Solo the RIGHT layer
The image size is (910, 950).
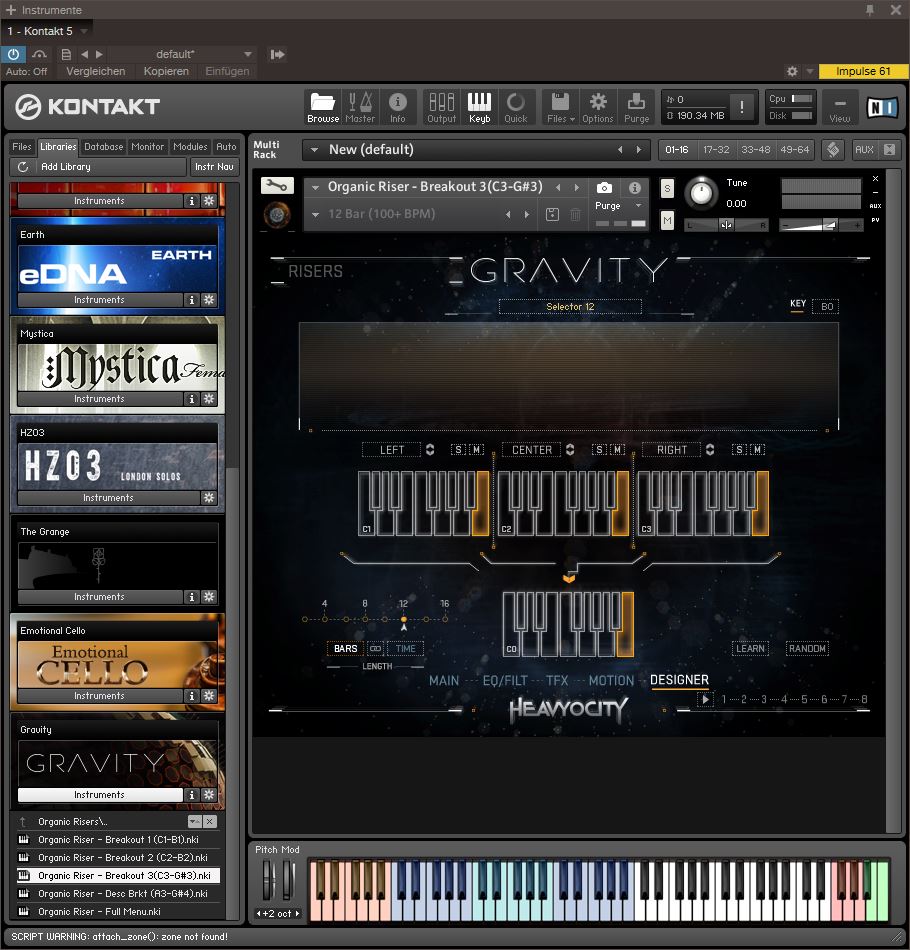coord(739,450)
